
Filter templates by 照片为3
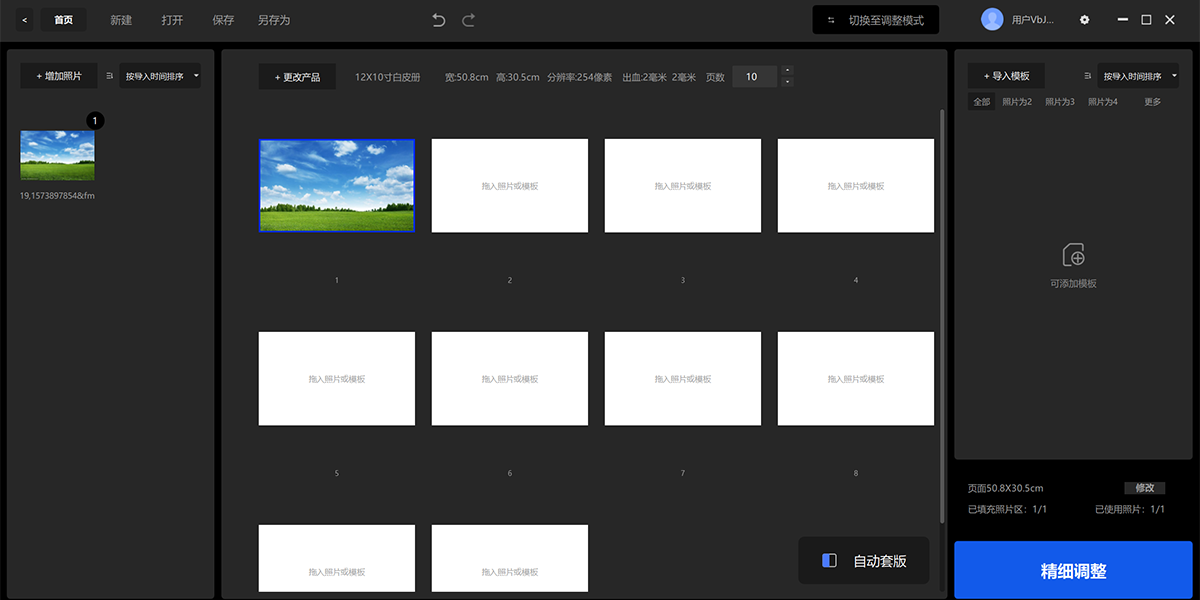point(1060,102)
